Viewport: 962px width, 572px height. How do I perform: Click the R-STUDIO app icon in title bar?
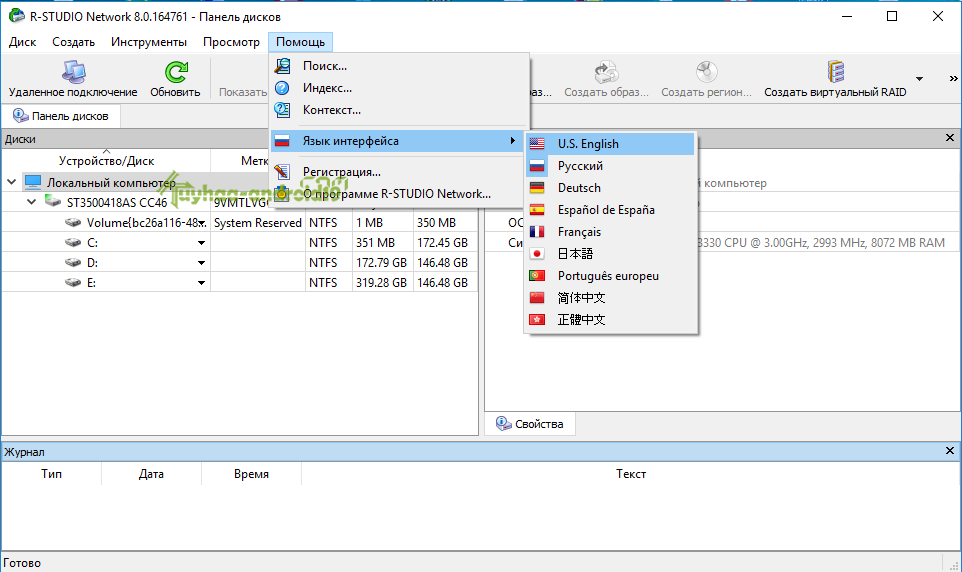pyautogui.click(x=17, y=17)
